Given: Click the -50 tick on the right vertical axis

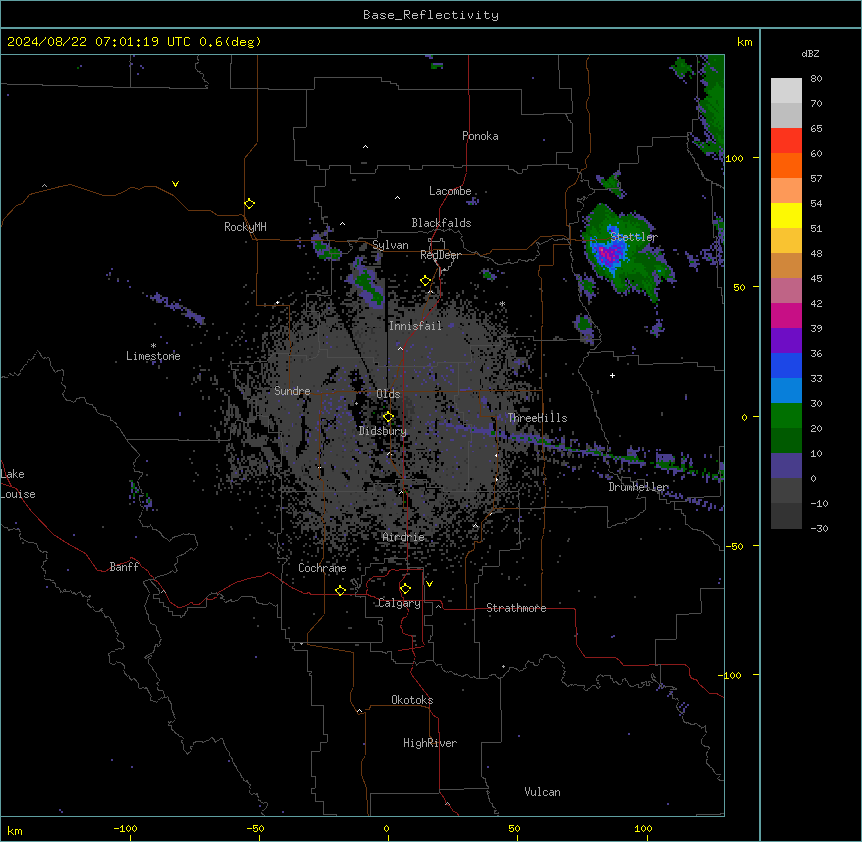Looking at the screenshot, I should point(734,546).
